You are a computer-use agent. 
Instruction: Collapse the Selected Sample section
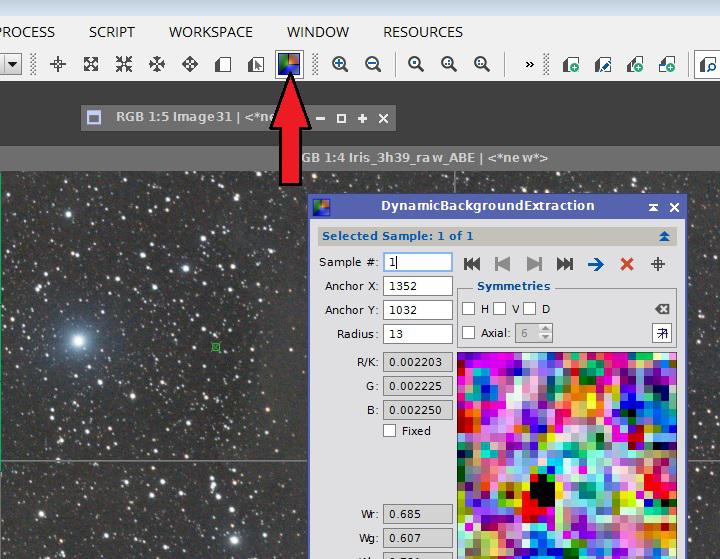click(664, 236)
